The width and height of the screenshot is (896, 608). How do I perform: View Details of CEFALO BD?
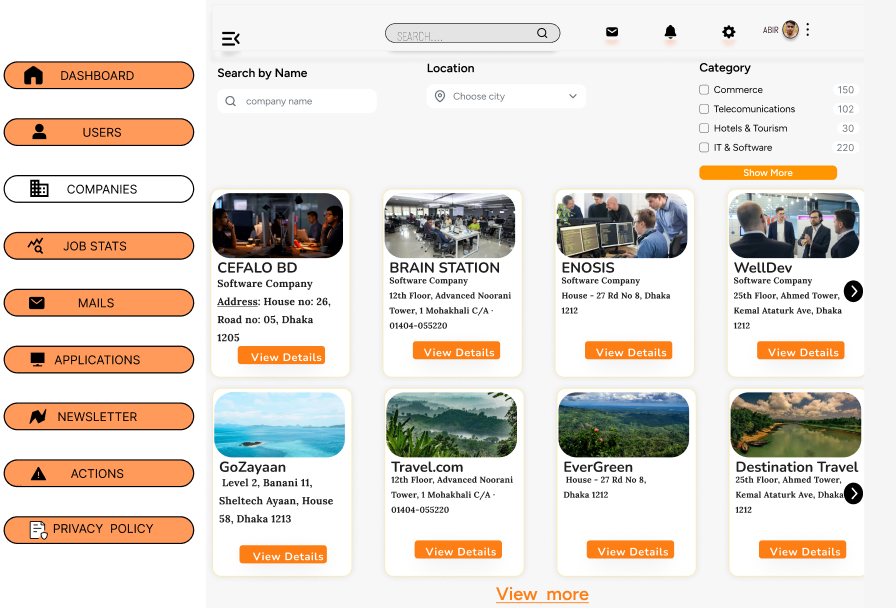(x=282, y=355)
